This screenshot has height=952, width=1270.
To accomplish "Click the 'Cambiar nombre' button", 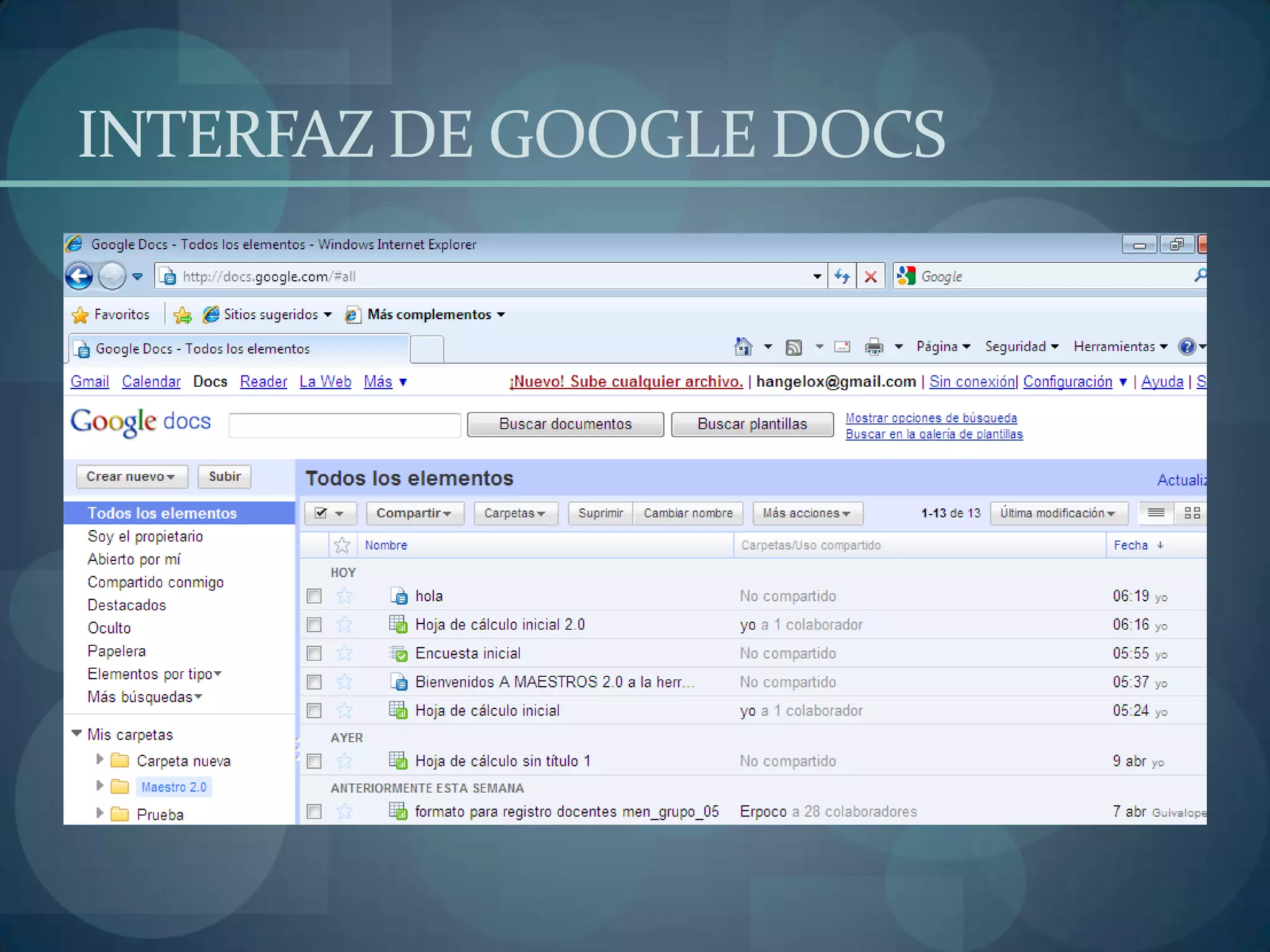I will (688, 513).
